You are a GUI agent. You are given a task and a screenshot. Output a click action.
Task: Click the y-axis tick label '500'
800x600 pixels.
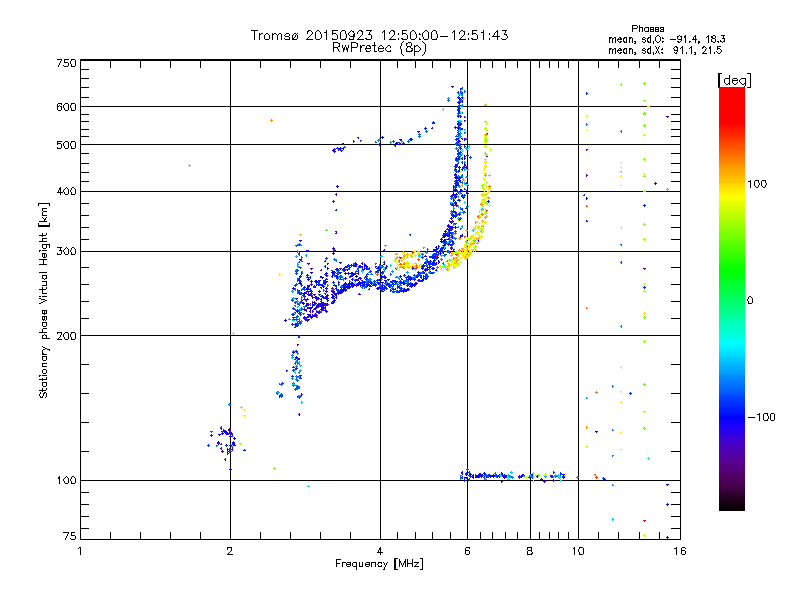66,145
